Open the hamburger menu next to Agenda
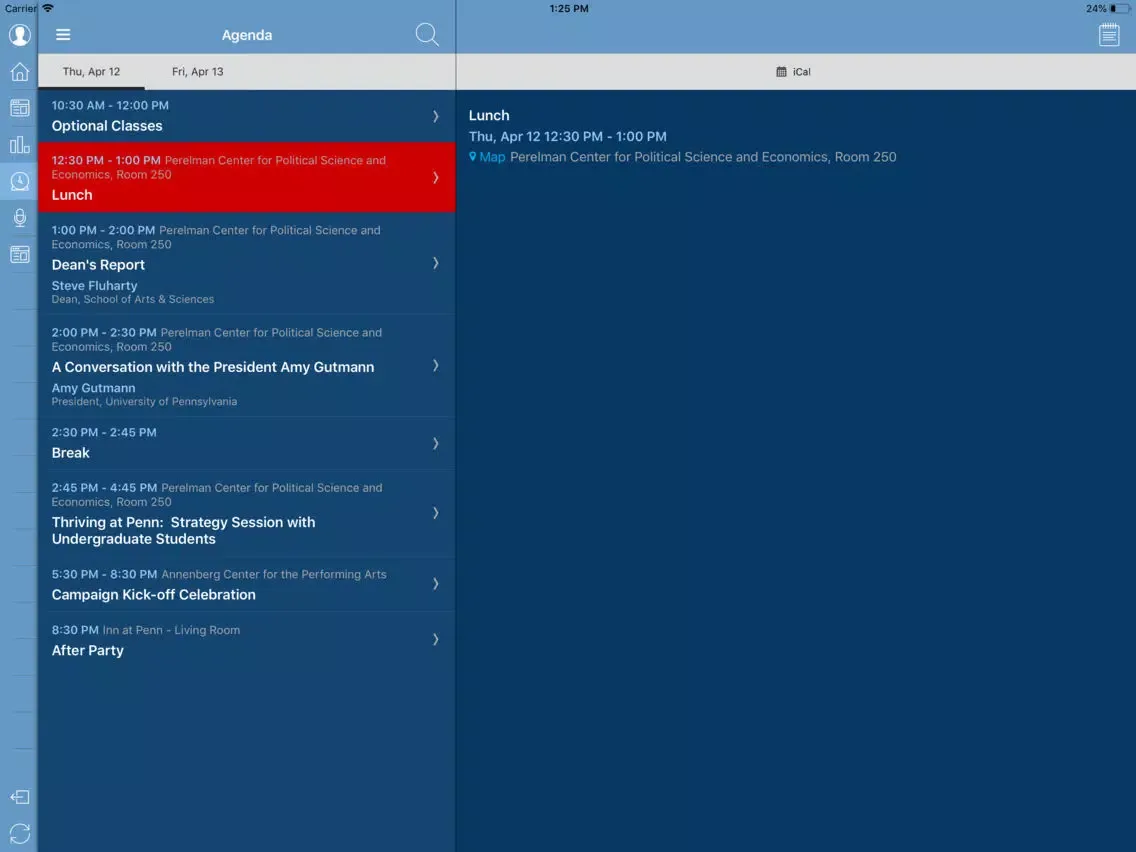This screenshot has height=852, width=1136. tap(63, 35)
